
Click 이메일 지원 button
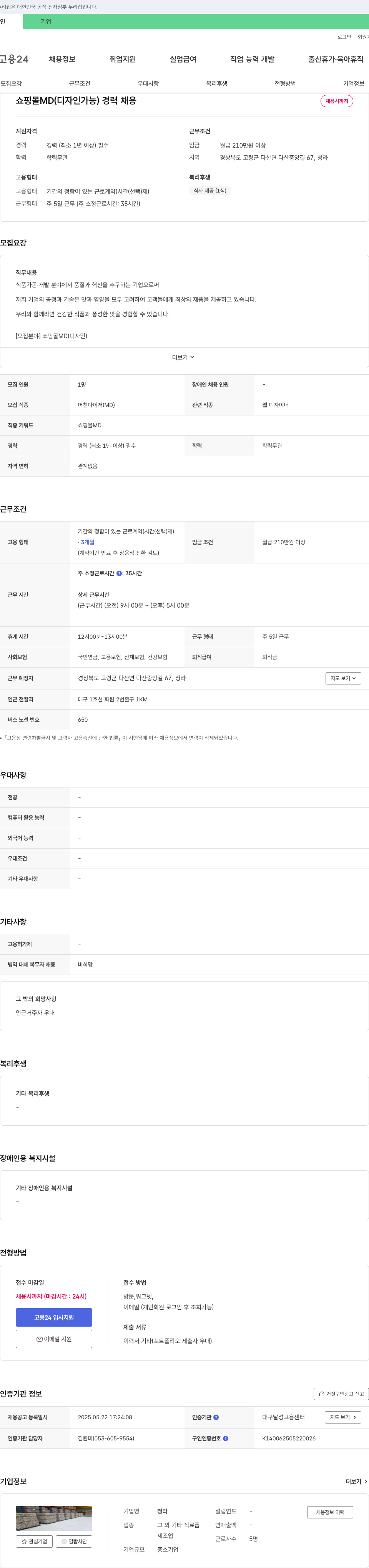54,1339
